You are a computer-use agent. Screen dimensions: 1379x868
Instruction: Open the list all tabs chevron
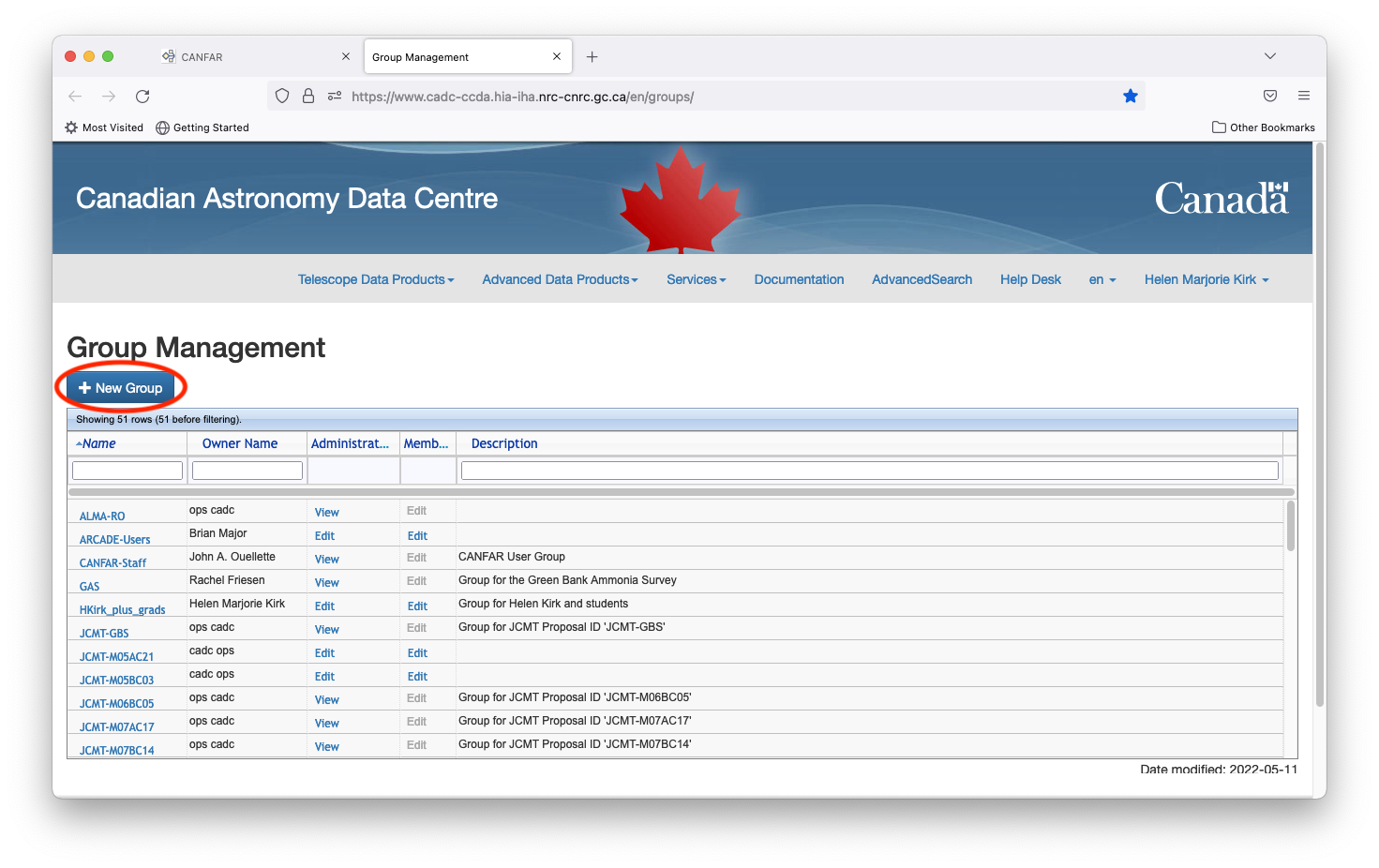click(x=1270, y=56)
